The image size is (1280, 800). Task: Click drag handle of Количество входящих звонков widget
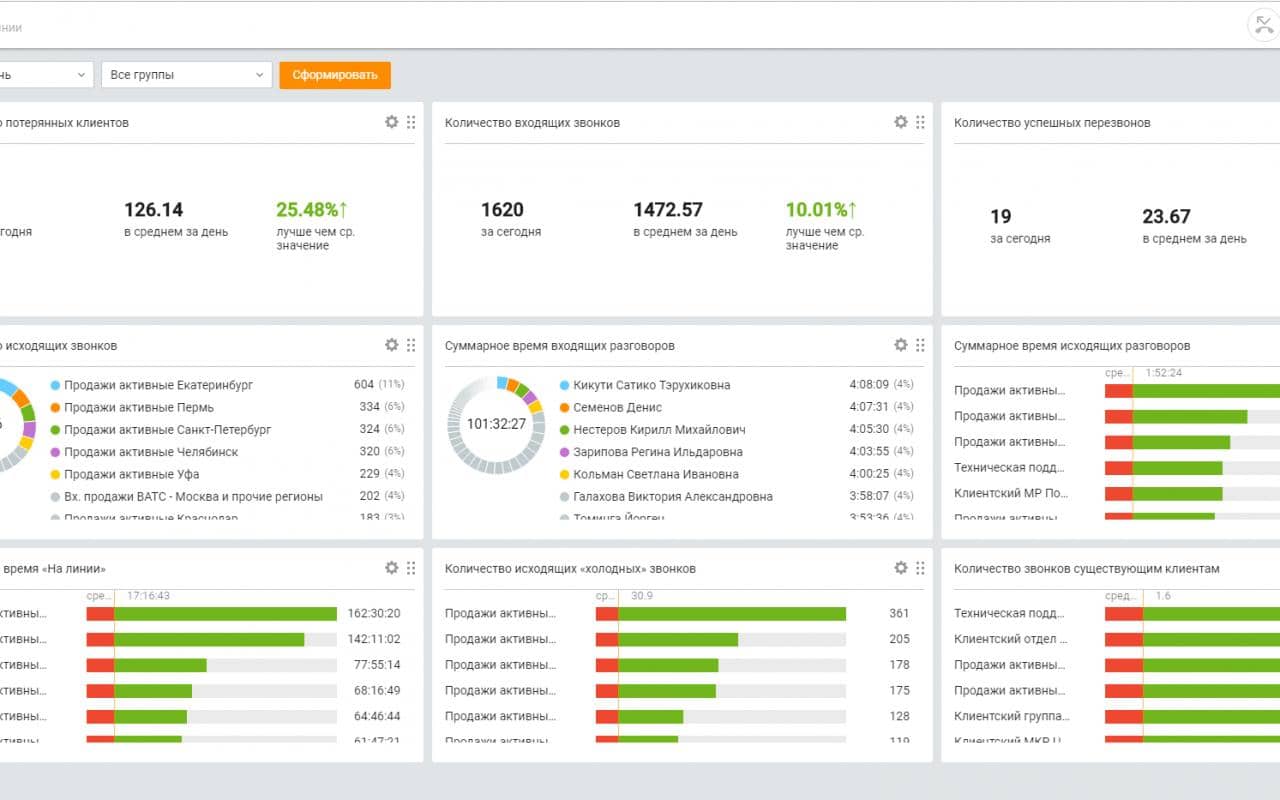[x=920, y=122]
